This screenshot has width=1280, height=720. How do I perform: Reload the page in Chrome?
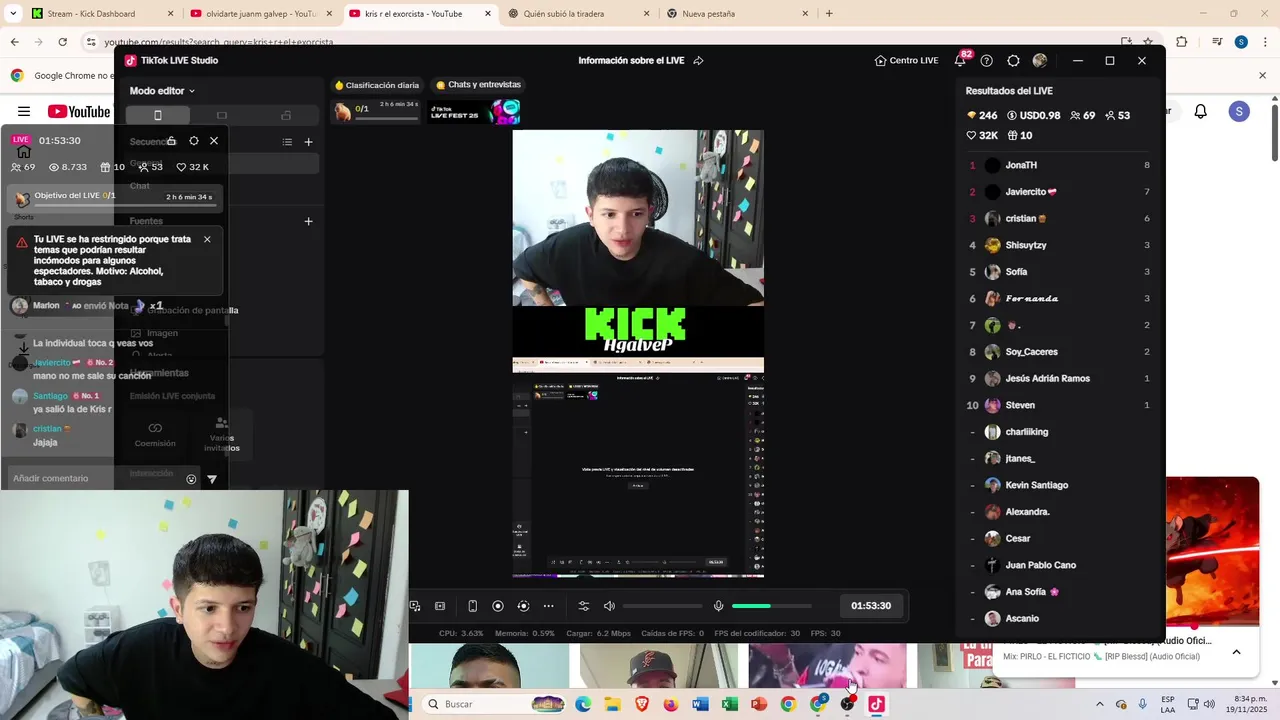point(62,42)
